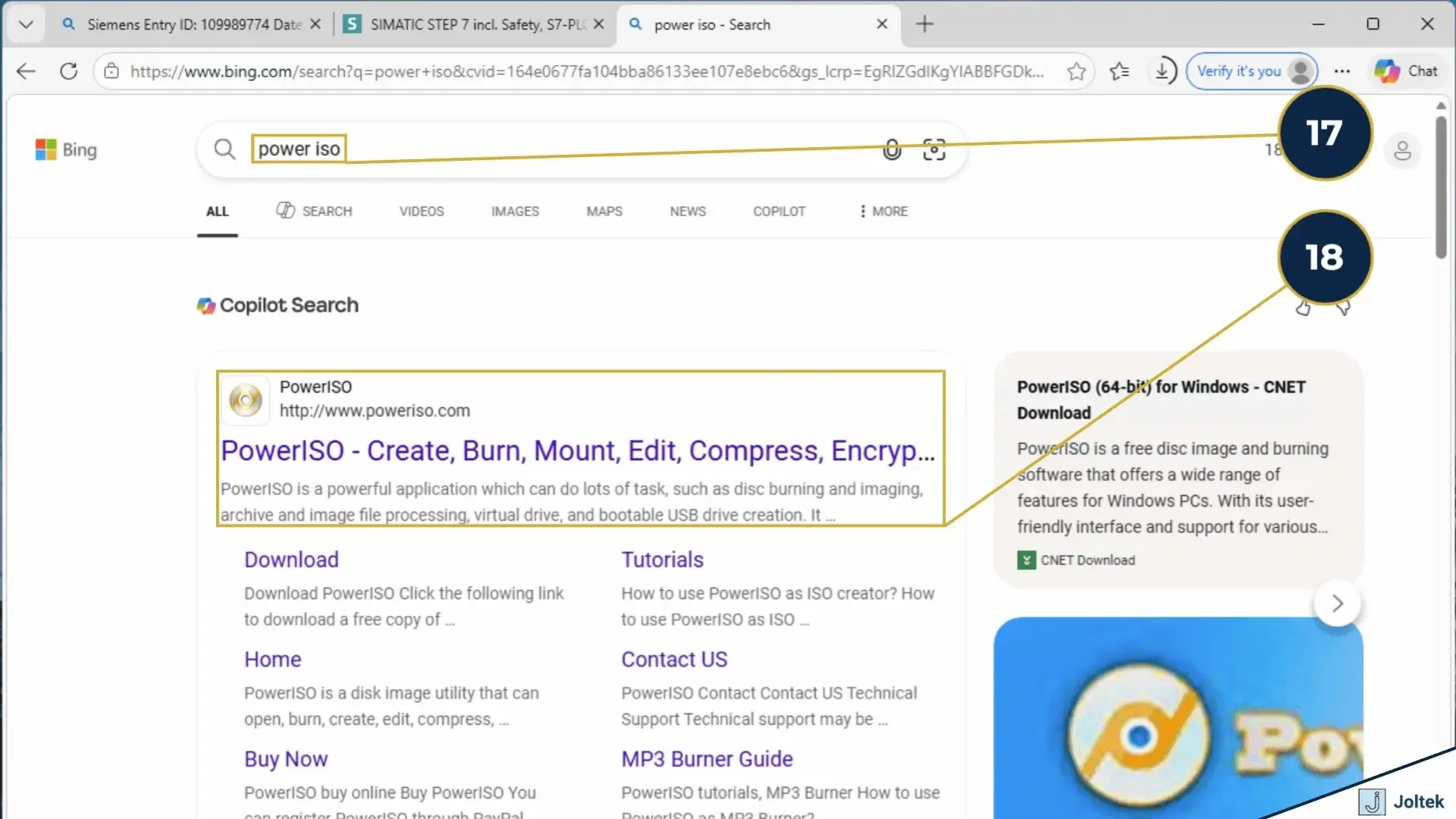The width and height of the screenshot is (1456, 819).
Task: Expand the MORE search categories menu
Action: (883, 212)
